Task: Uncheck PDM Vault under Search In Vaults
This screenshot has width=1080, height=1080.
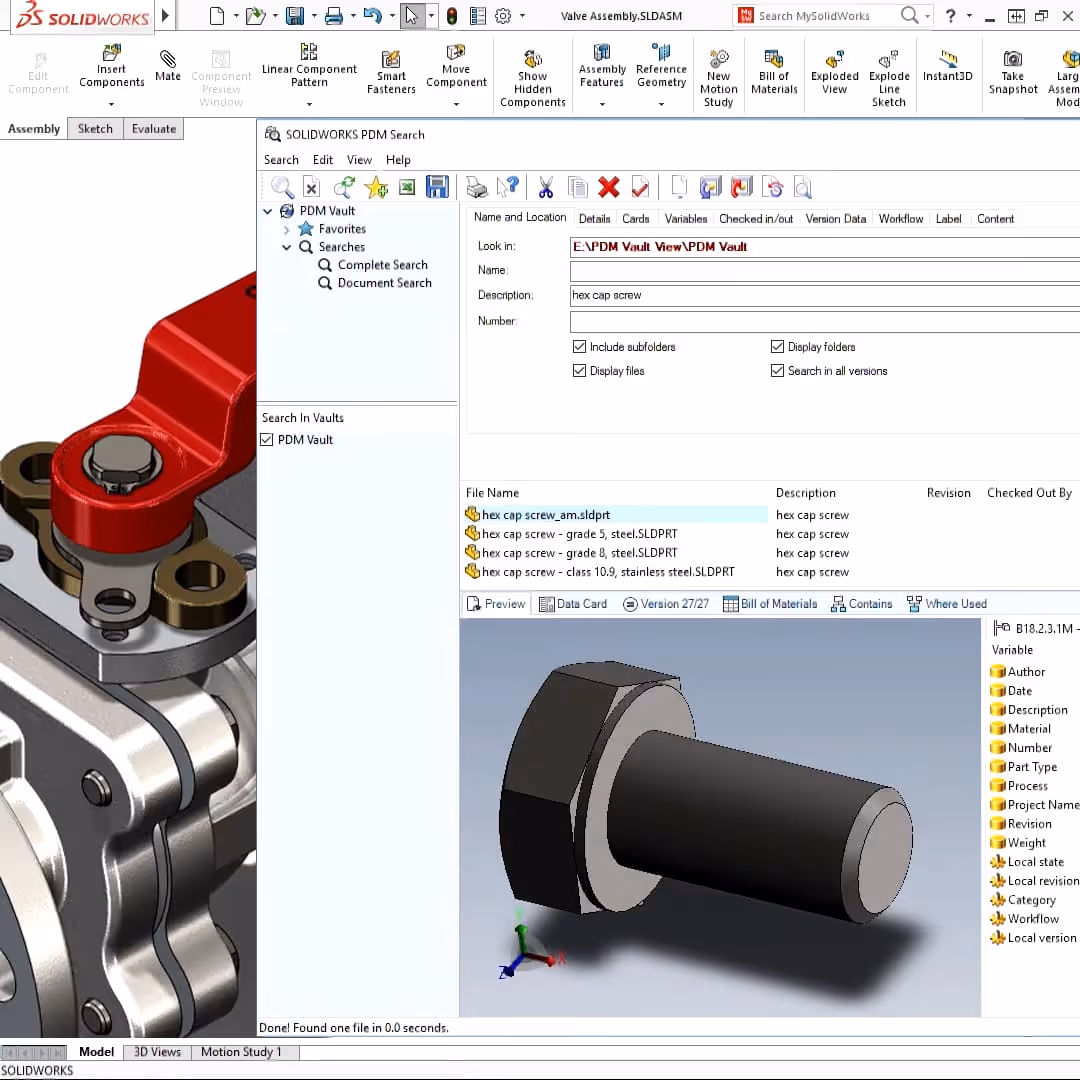Action: pyautogui.click(x=267, y=439)
